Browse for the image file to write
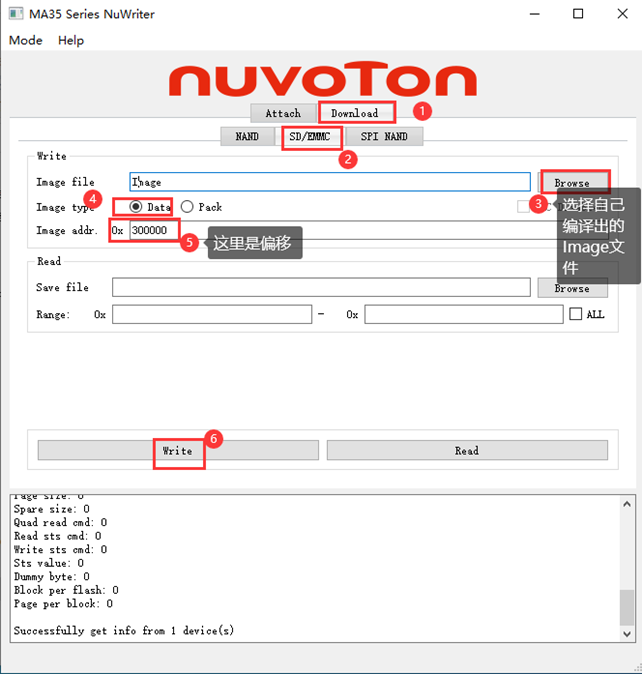The height and width of the screenshot is (674, 642). click(x=572, y=182)
